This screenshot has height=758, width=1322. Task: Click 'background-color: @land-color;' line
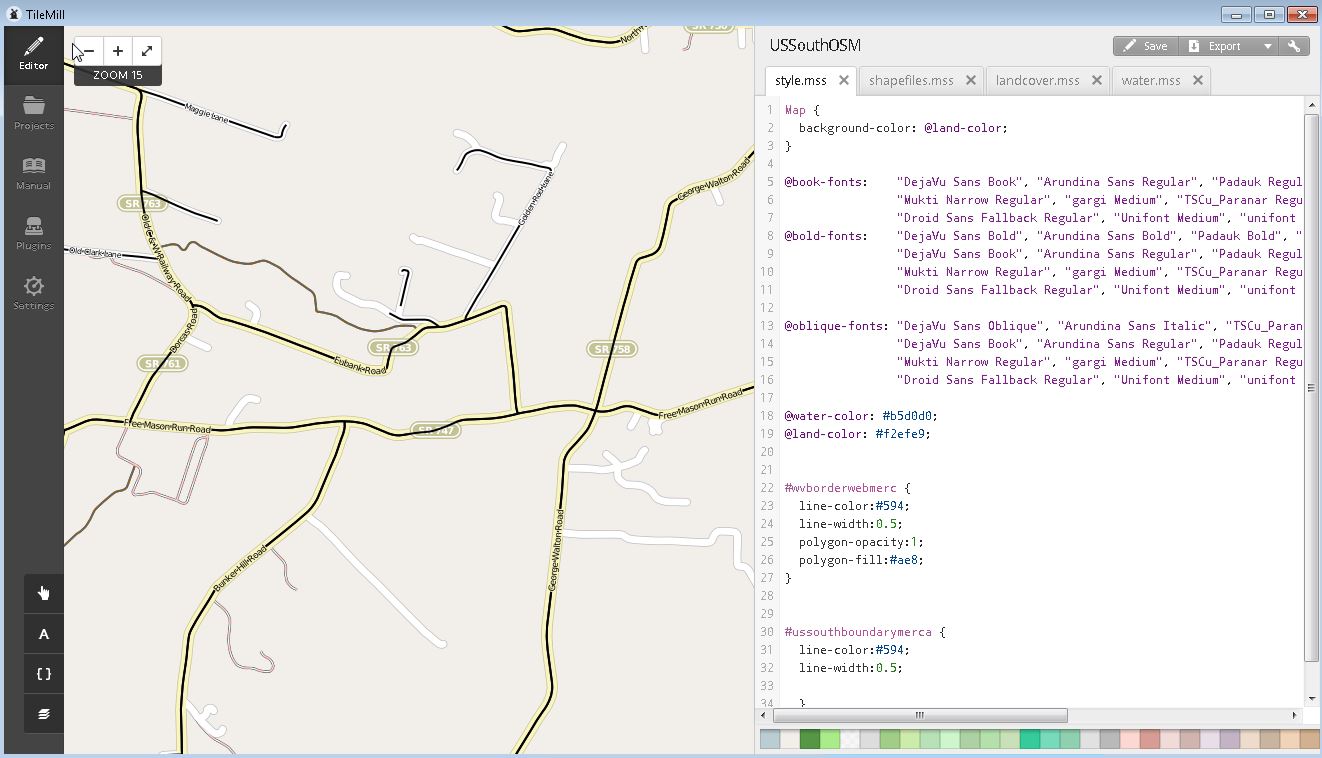click(x=903, y=128)
